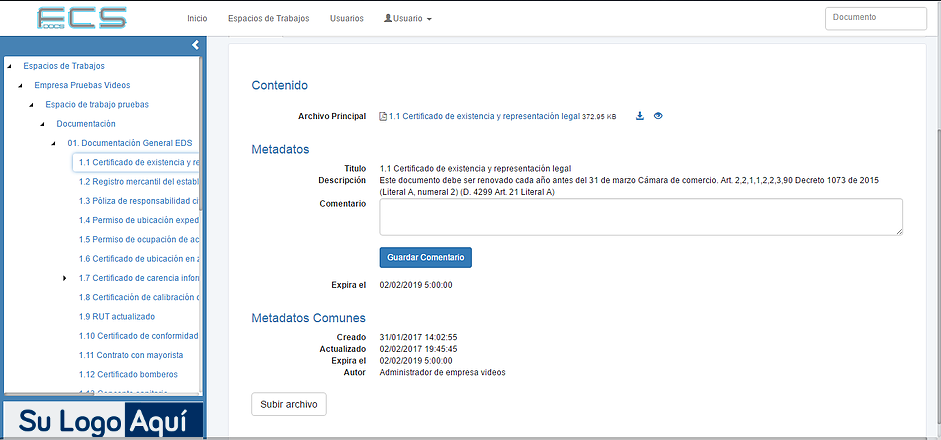This screenshot has width=941, height=440.
Task: Open the Usuario dropdown menu
Action: (x=407, y=18)
